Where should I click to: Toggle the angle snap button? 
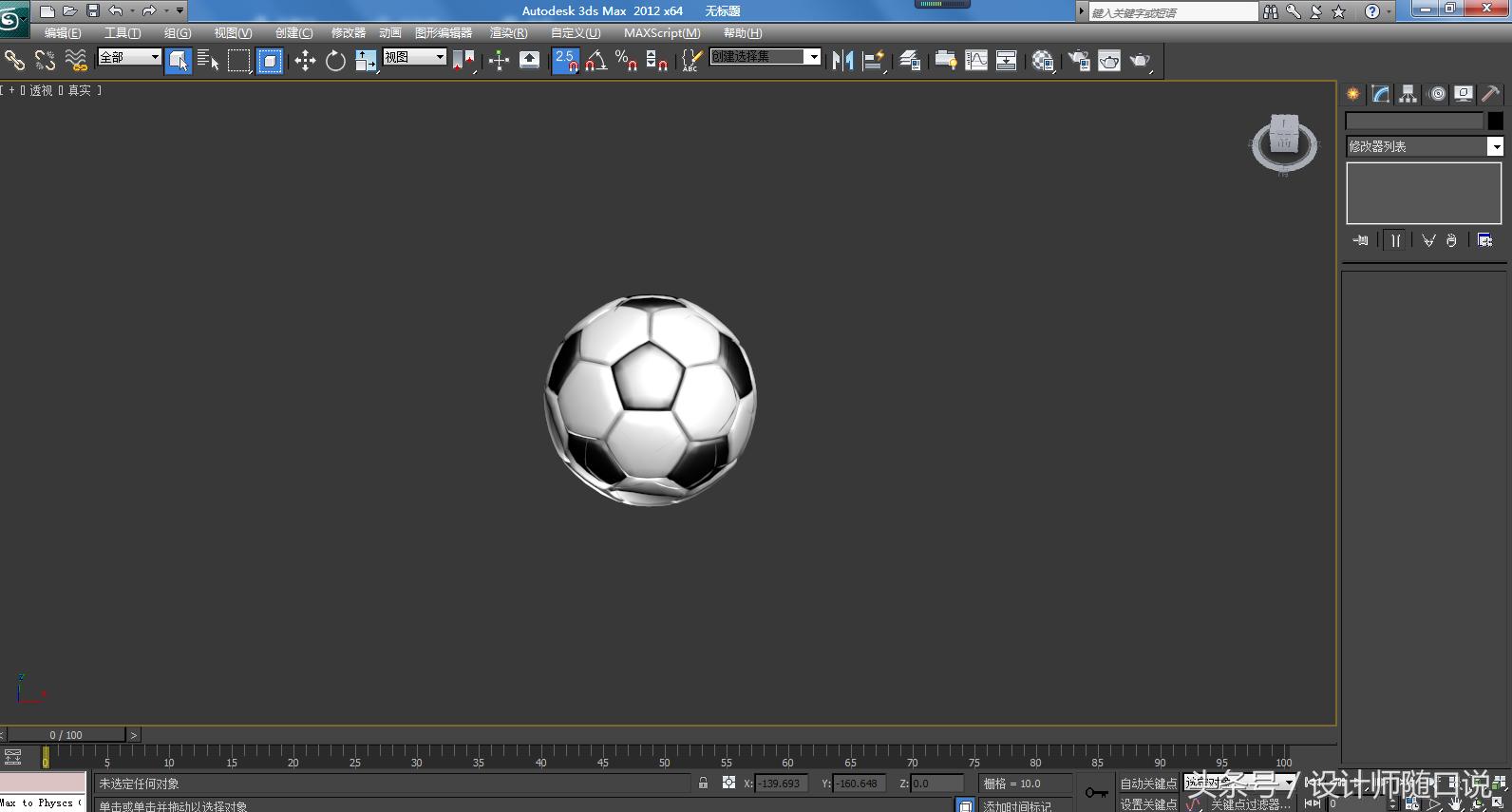pyautogui.click(x=595, y=61)
